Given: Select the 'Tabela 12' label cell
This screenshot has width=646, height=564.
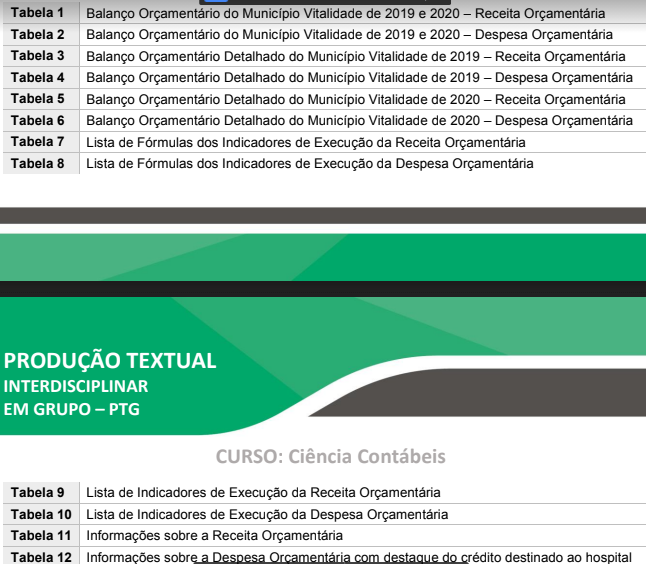Looking at the screenshot, I should [x=41, y=556].
